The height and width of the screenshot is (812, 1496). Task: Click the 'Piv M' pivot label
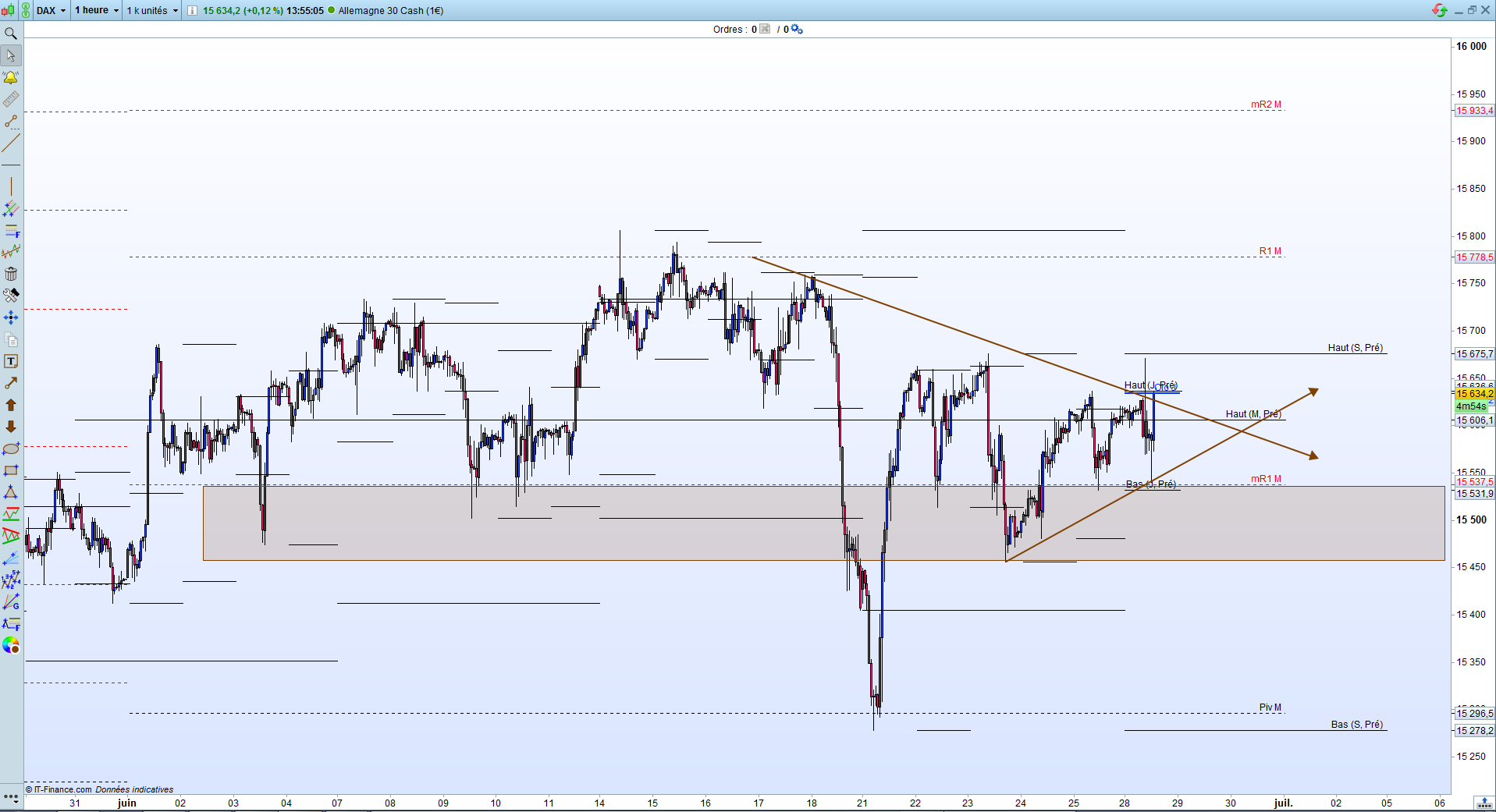pyautogui.click(x=1270, y=707)
